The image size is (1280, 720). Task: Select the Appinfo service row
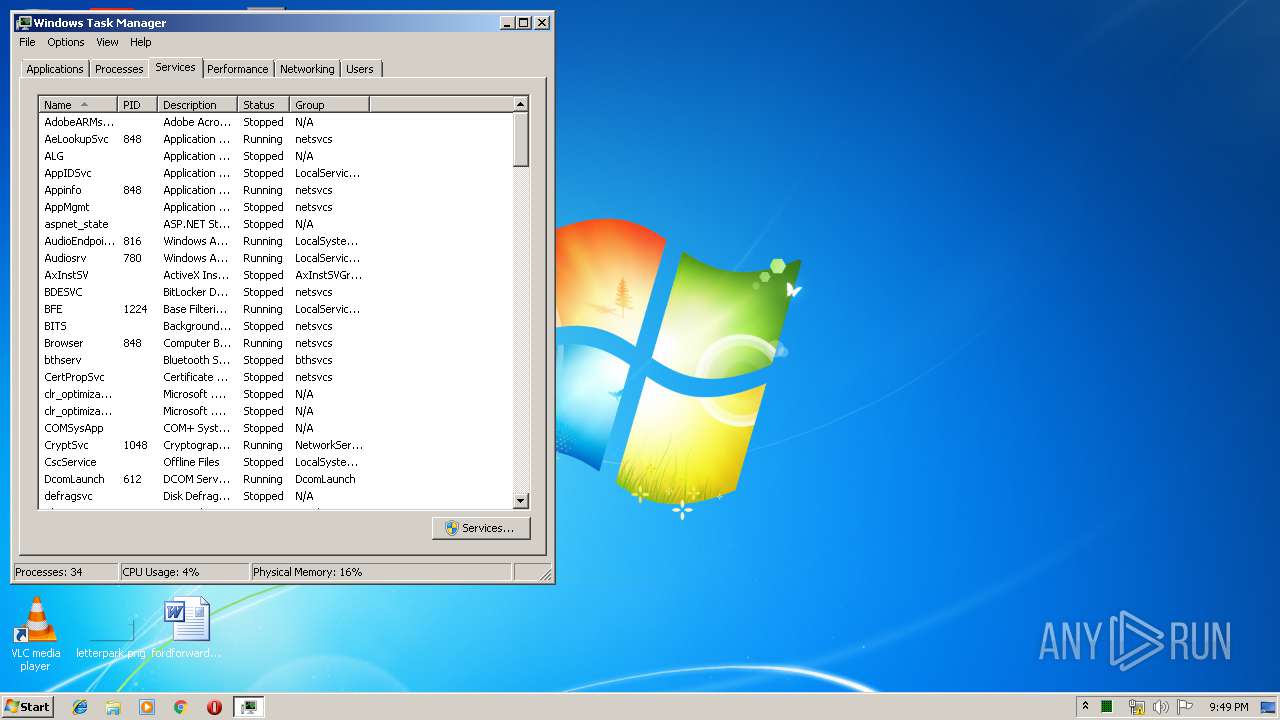pos(275,190)
